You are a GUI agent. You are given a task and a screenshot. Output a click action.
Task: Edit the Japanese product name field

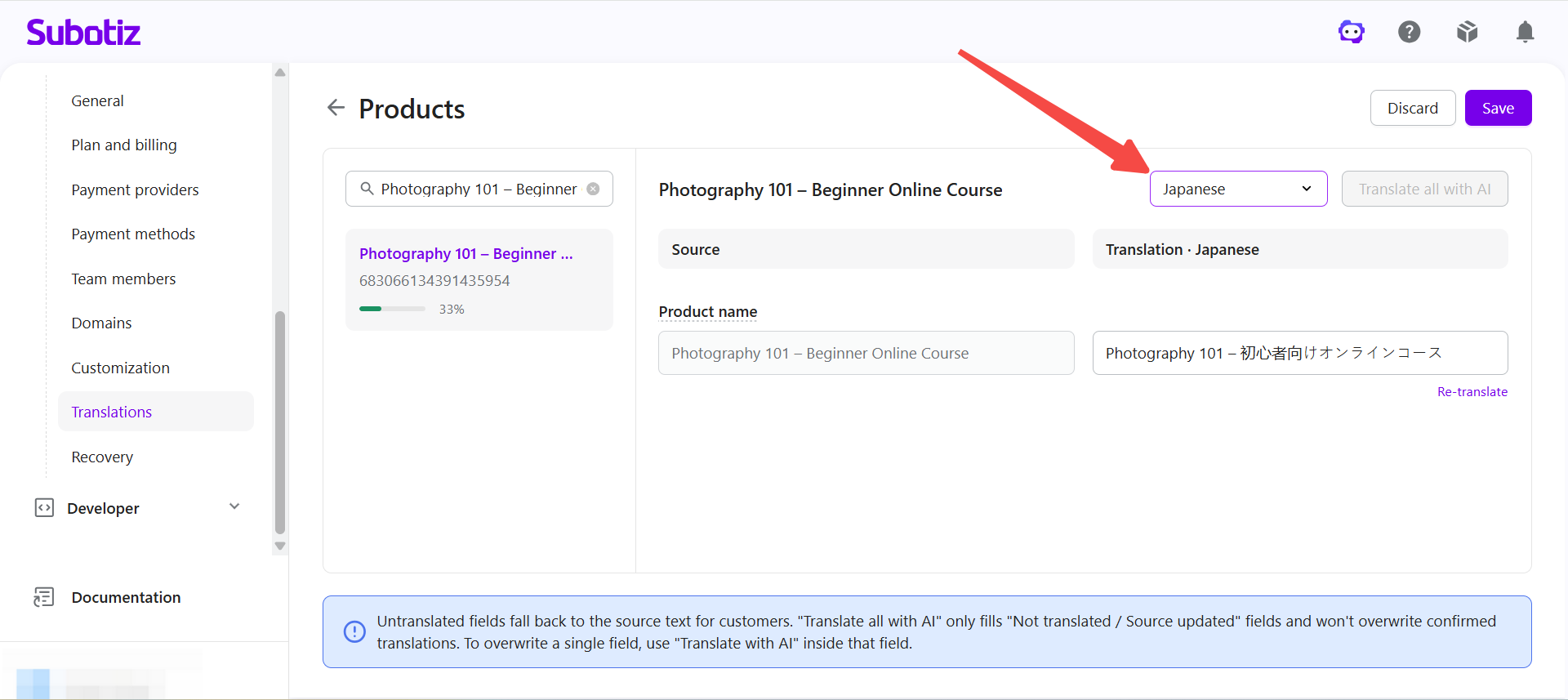coord(1300,353)
